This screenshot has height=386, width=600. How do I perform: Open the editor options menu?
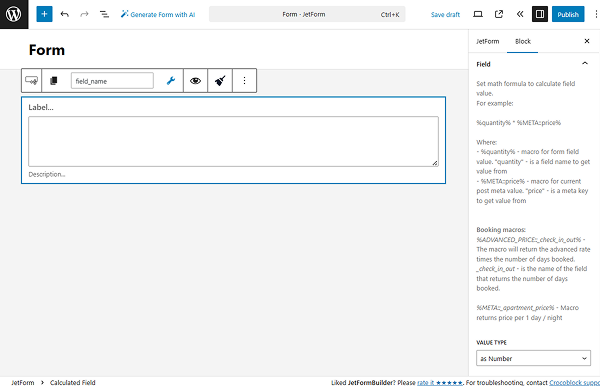[595, 14]
